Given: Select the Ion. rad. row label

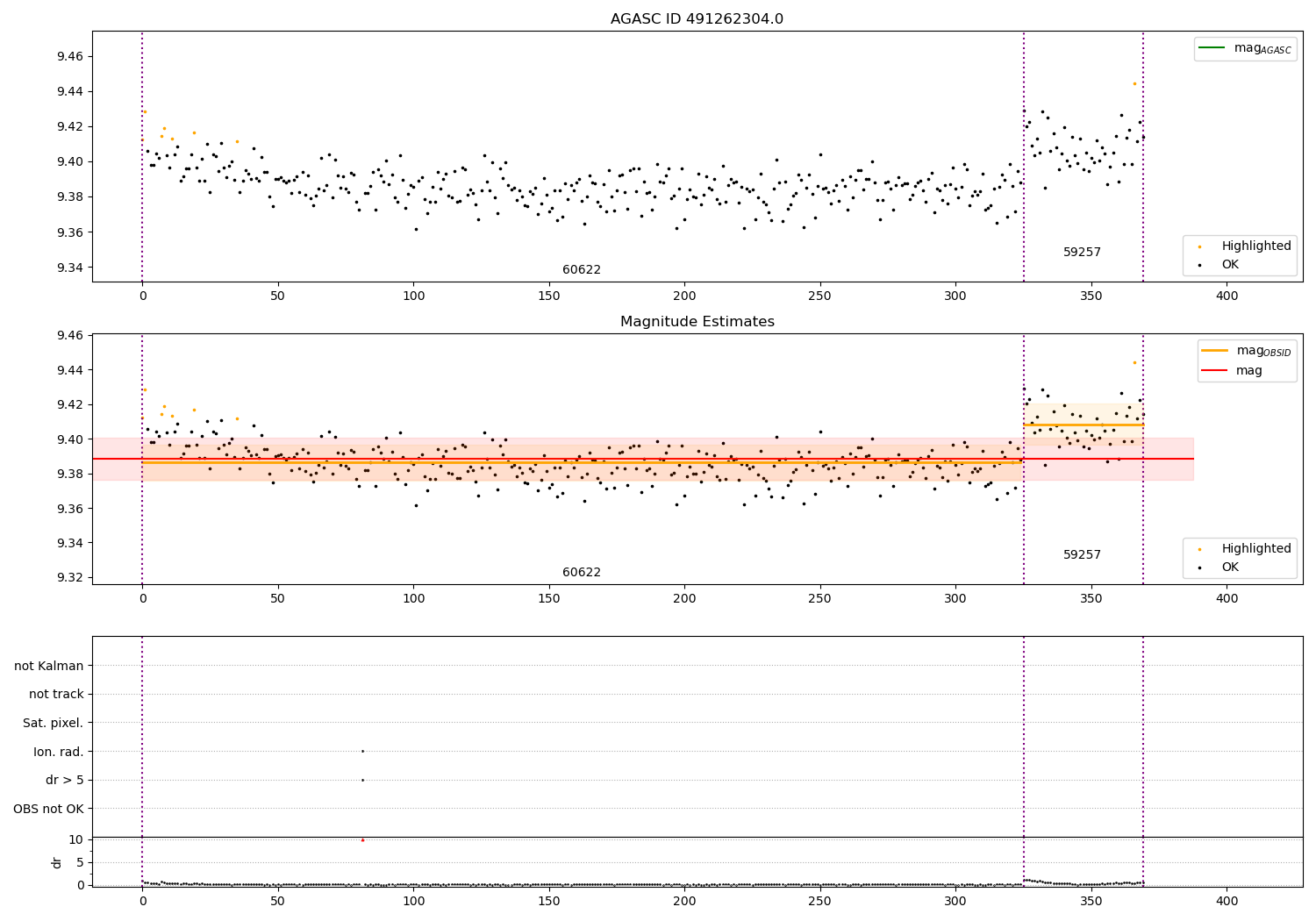Looking at the screenshot, I should coord(59,752).
